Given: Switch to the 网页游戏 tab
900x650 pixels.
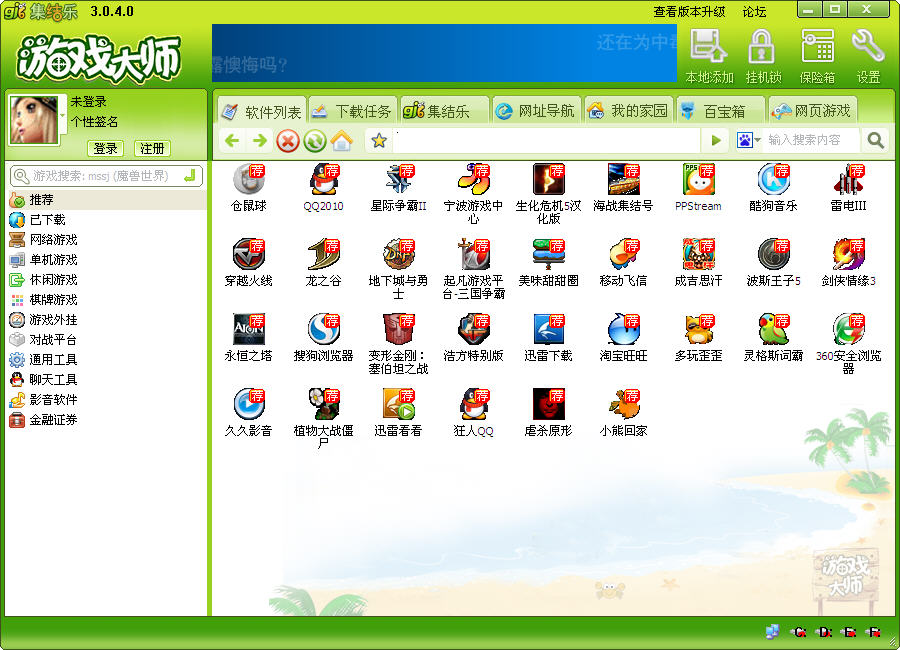Looking at the screenshot, I should coord(812,111).
